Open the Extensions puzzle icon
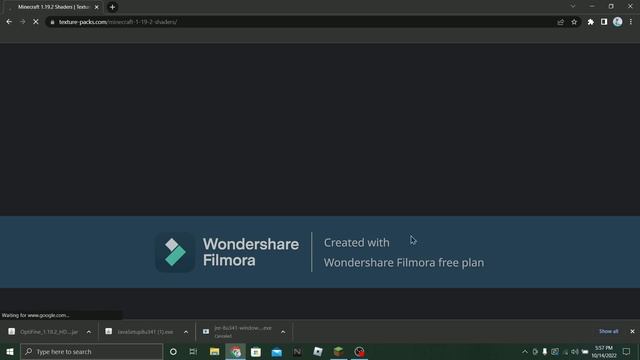 [591, 22]
